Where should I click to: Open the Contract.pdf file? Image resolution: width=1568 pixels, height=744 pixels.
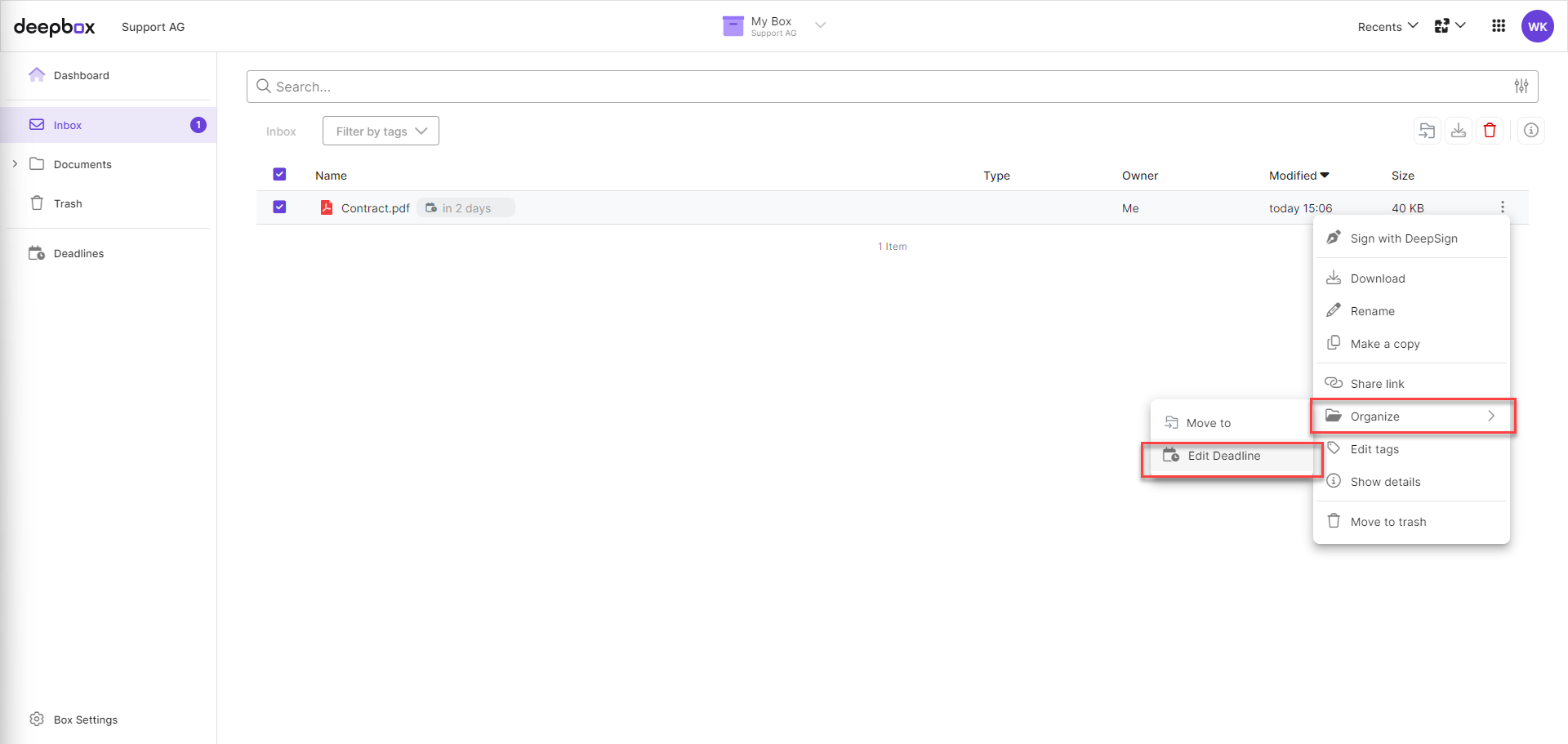pyautogui.click(x=375, y=207)
